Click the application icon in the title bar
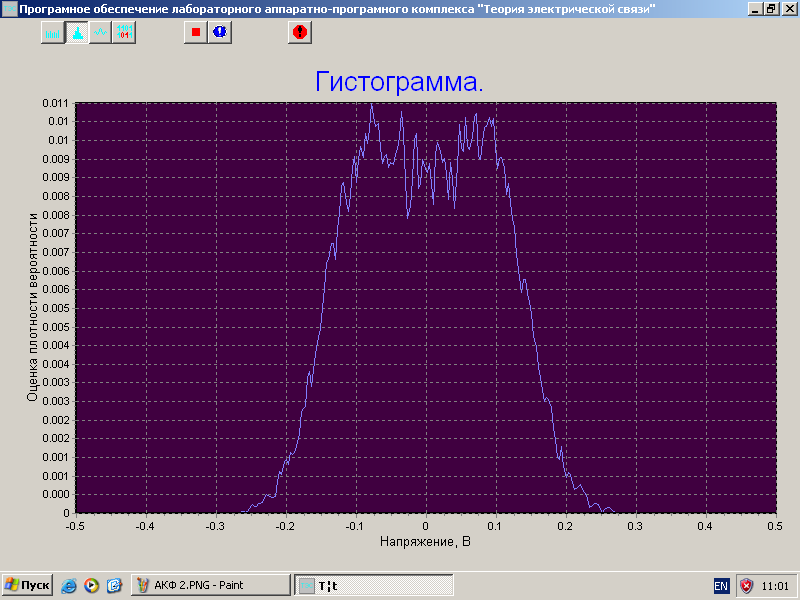The height and width of the screenshot is (600, 800). [x=9, y=9]
